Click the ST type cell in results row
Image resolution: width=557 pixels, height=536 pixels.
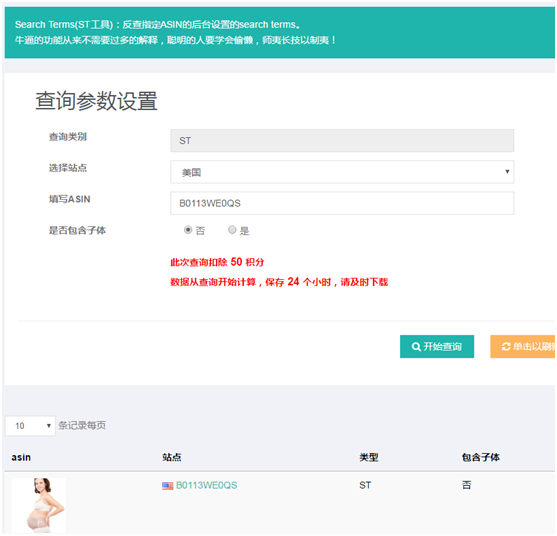[x=365, y=486]
